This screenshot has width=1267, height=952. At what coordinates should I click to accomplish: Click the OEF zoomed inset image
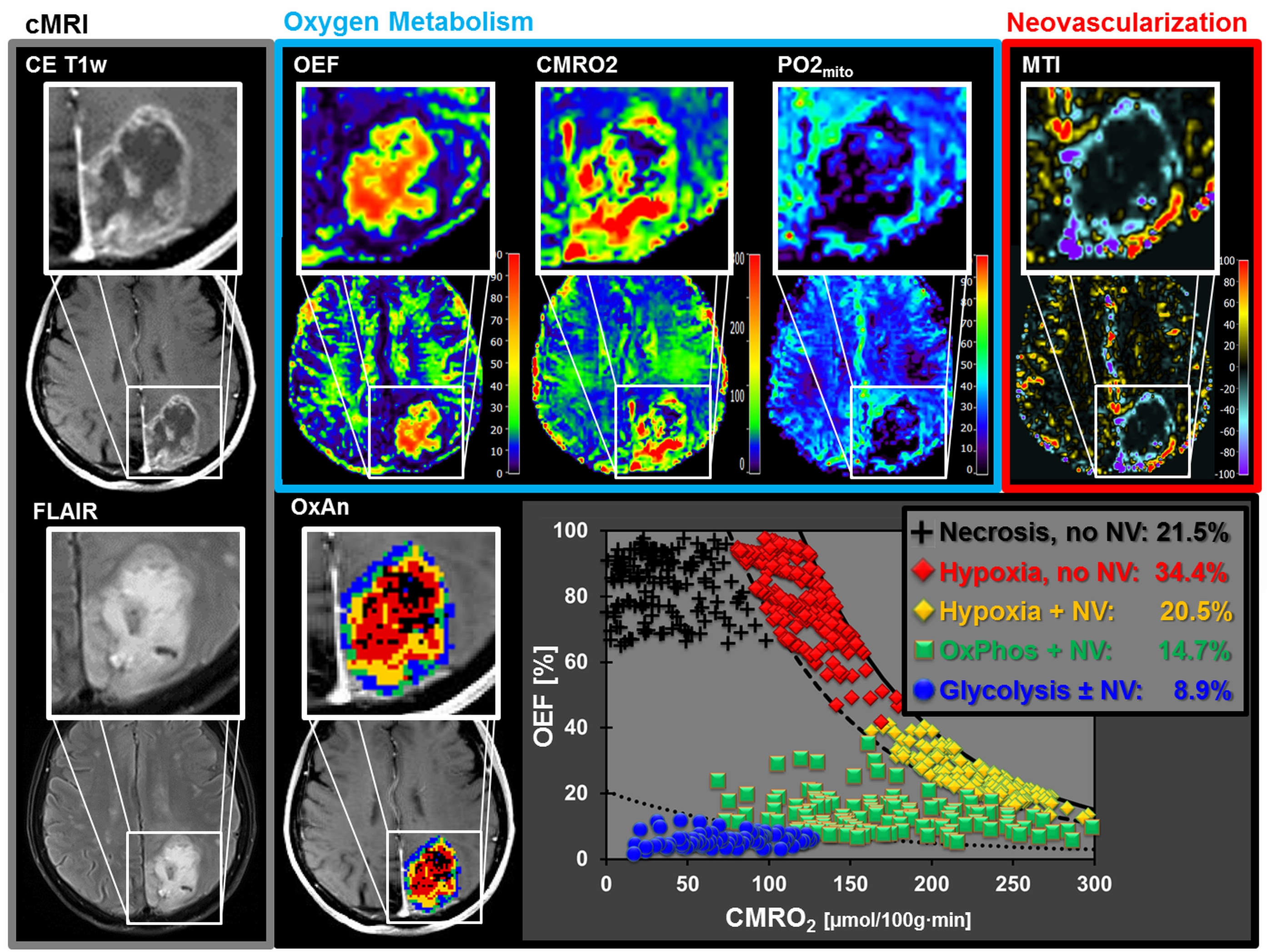(x=395, y=178)
